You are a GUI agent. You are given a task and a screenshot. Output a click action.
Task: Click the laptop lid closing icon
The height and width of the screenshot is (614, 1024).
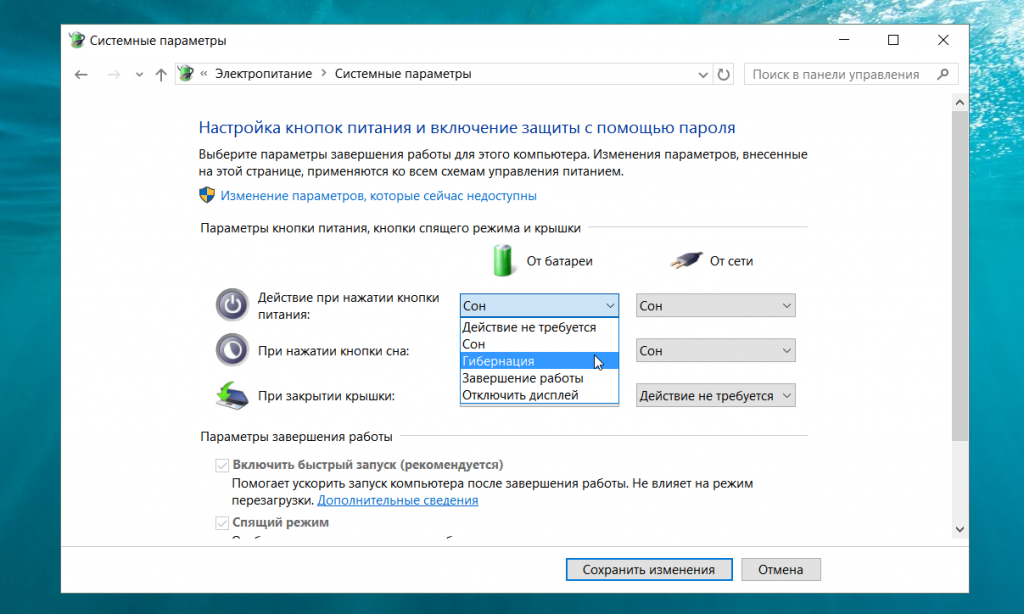tap(232, 395)
